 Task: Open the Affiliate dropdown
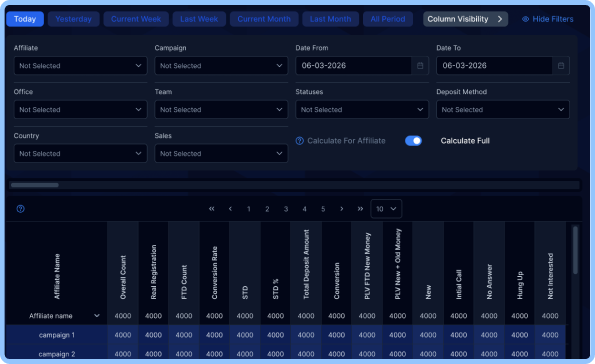(80, 66)
